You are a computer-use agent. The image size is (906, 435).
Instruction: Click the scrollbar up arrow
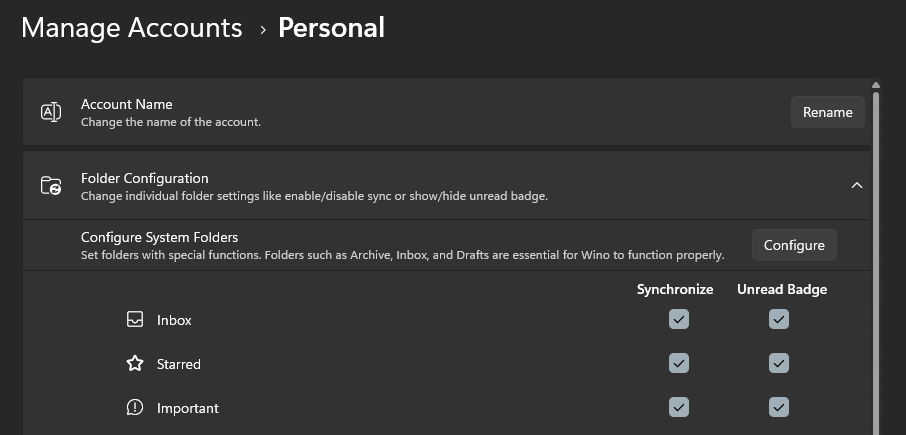coord(875,85)
